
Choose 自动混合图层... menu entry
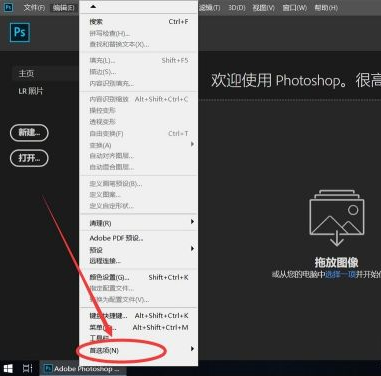click(138, 167)
